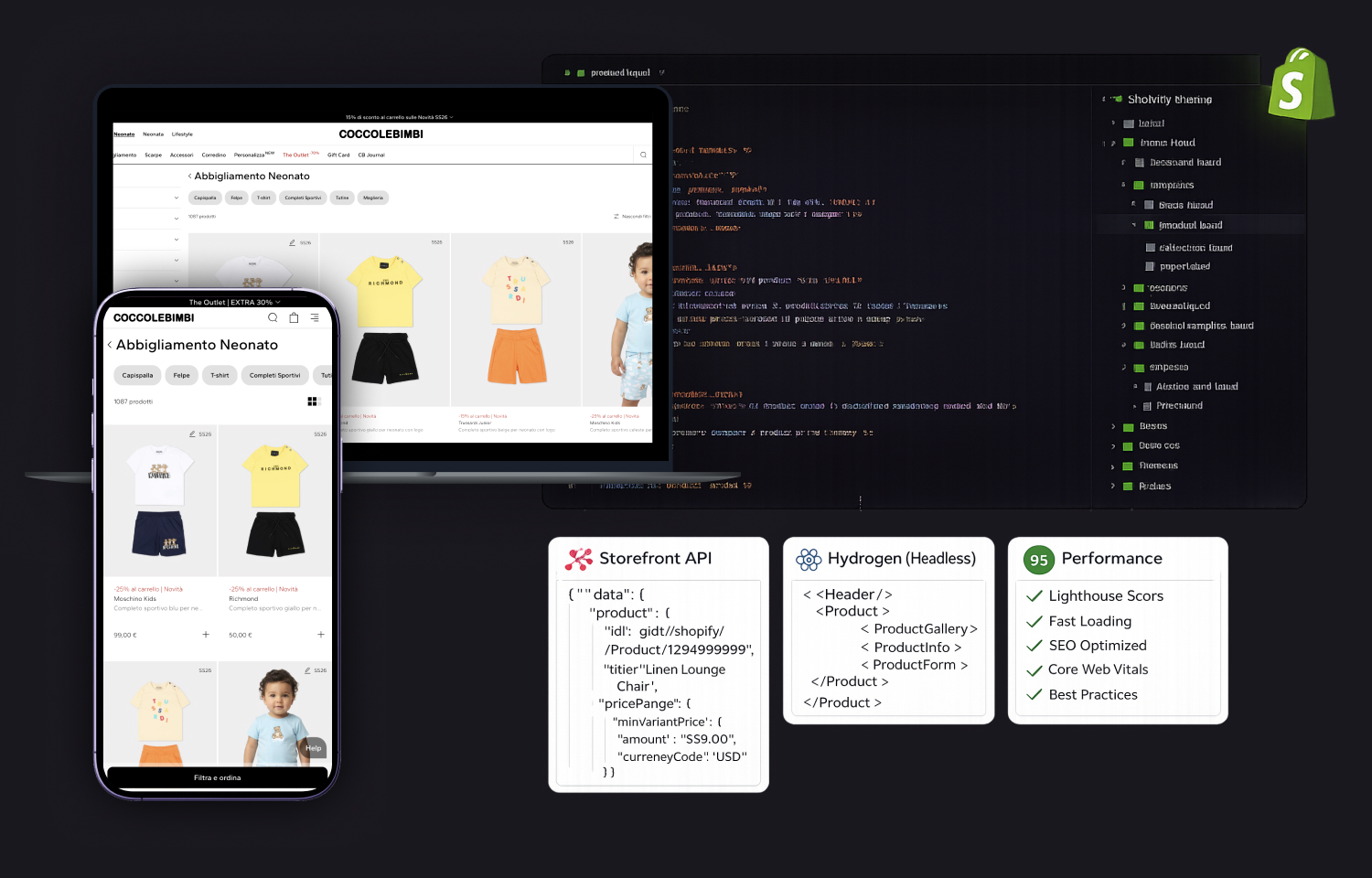Image resolution: width=1372 pixels, height=878 pixels.
Task: Open the Scarpe menu on the laptop
Action: pos(154,155)
